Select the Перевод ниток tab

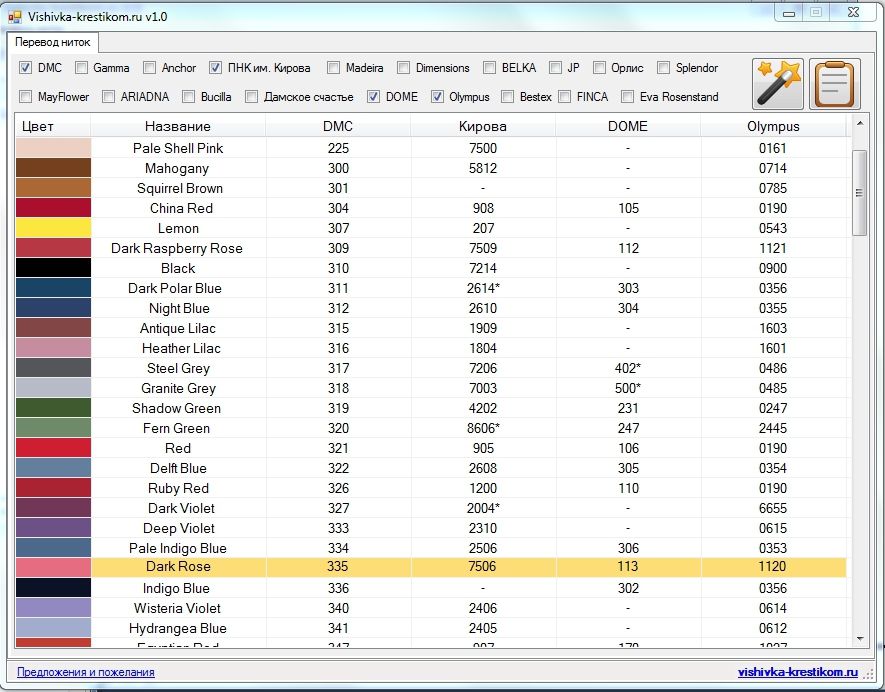(x=52, y=42)
